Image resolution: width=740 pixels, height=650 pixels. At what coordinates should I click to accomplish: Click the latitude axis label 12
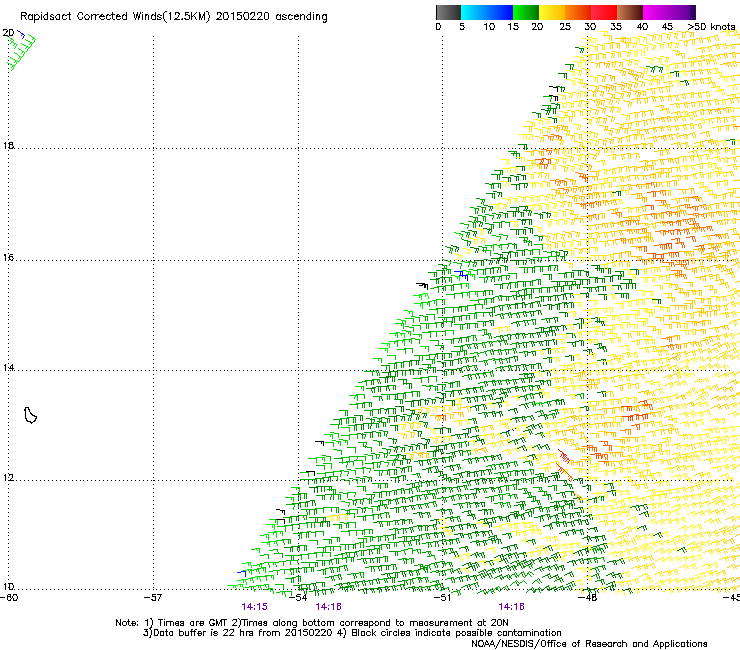[x=8, y=478]
